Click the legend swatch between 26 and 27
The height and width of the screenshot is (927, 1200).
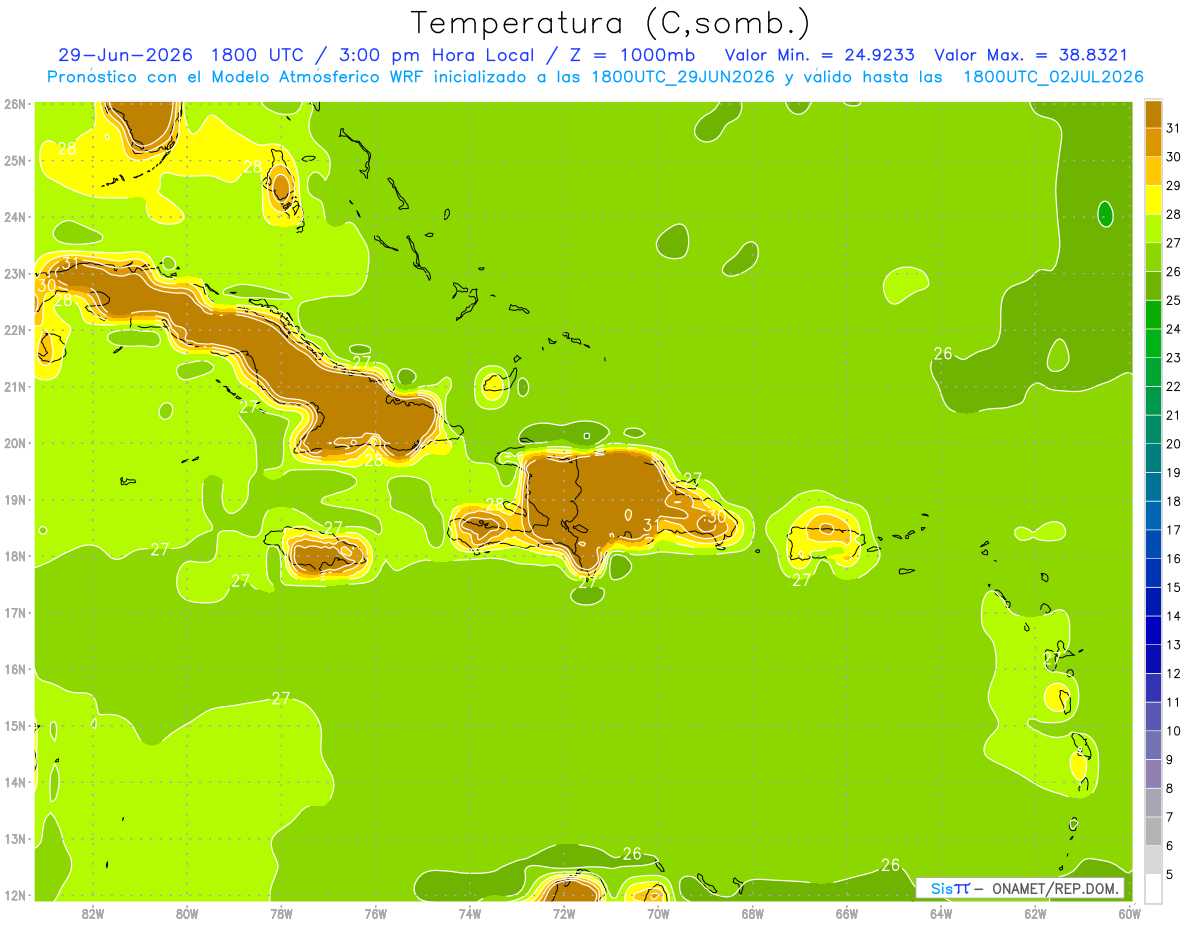click(1153, 257)
